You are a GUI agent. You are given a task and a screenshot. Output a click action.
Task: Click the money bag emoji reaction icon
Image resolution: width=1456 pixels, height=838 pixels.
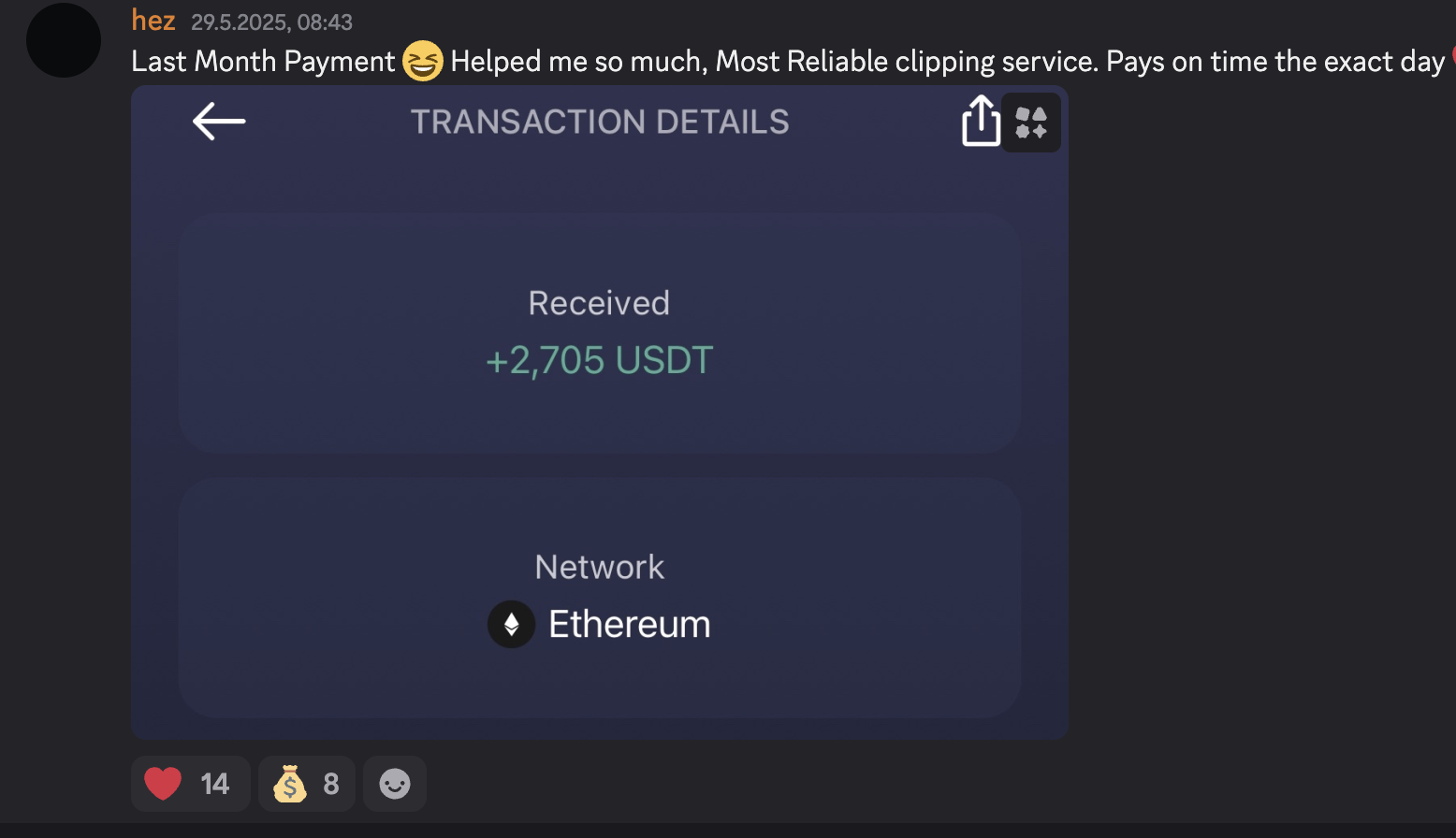coord(290,784)
